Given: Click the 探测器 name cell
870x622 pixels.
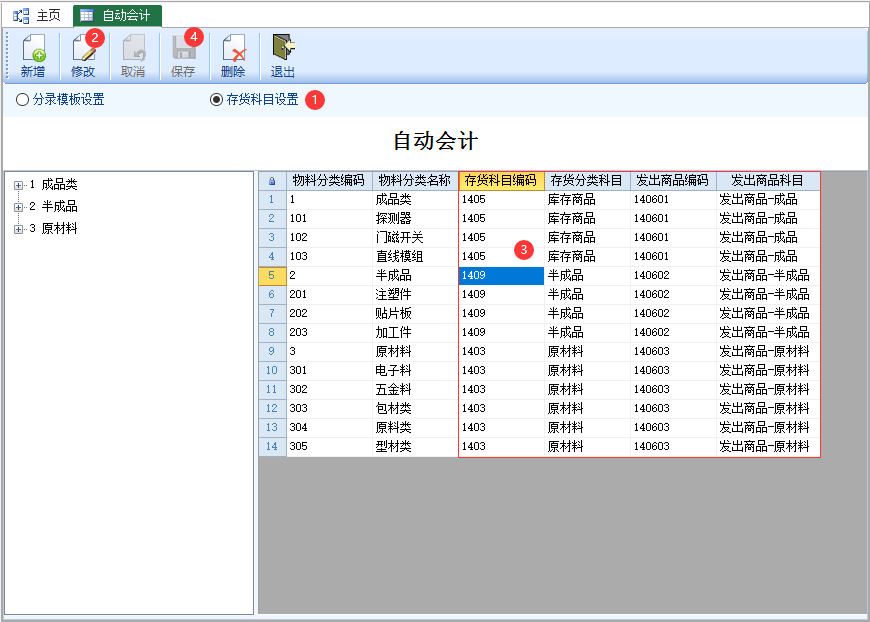Looking at the screenshot, I should coord(415,219).
